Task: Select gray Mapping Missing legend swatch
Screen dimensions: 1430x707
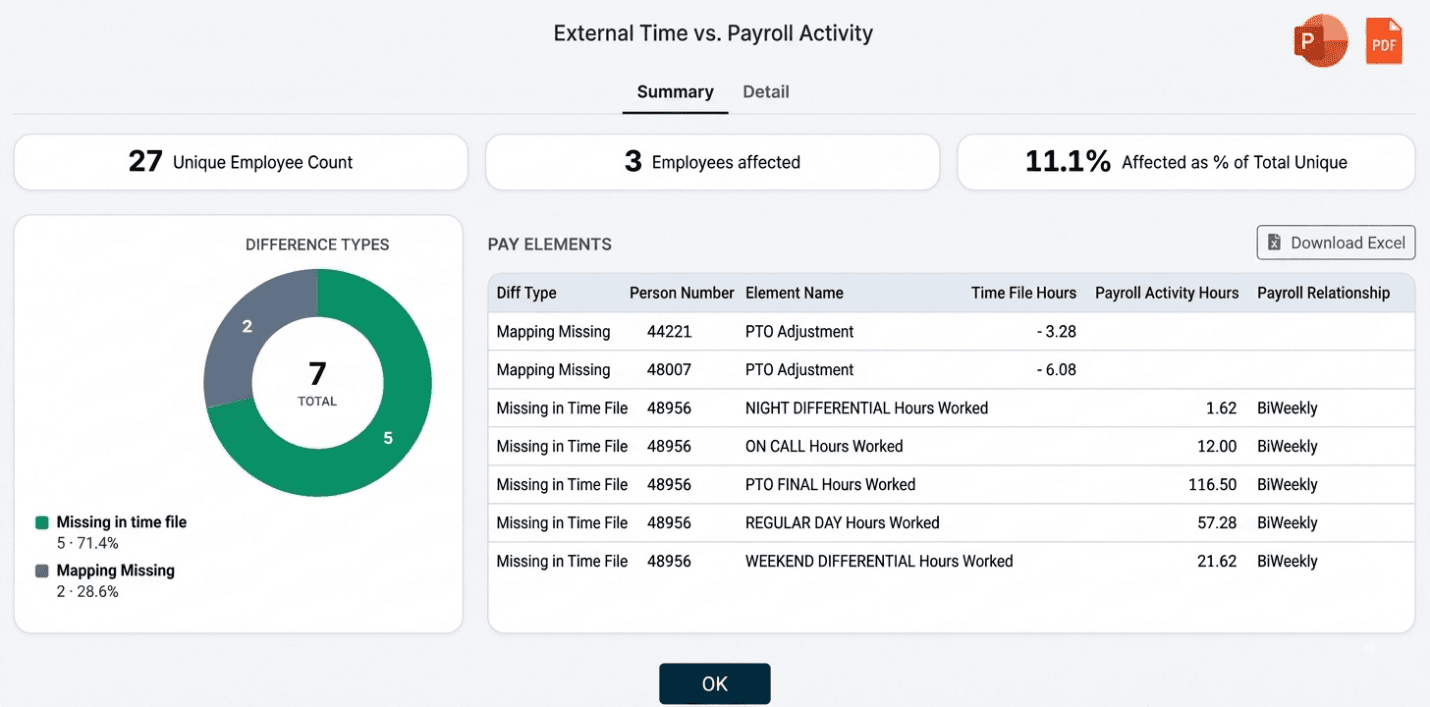Action: (42, 571)
